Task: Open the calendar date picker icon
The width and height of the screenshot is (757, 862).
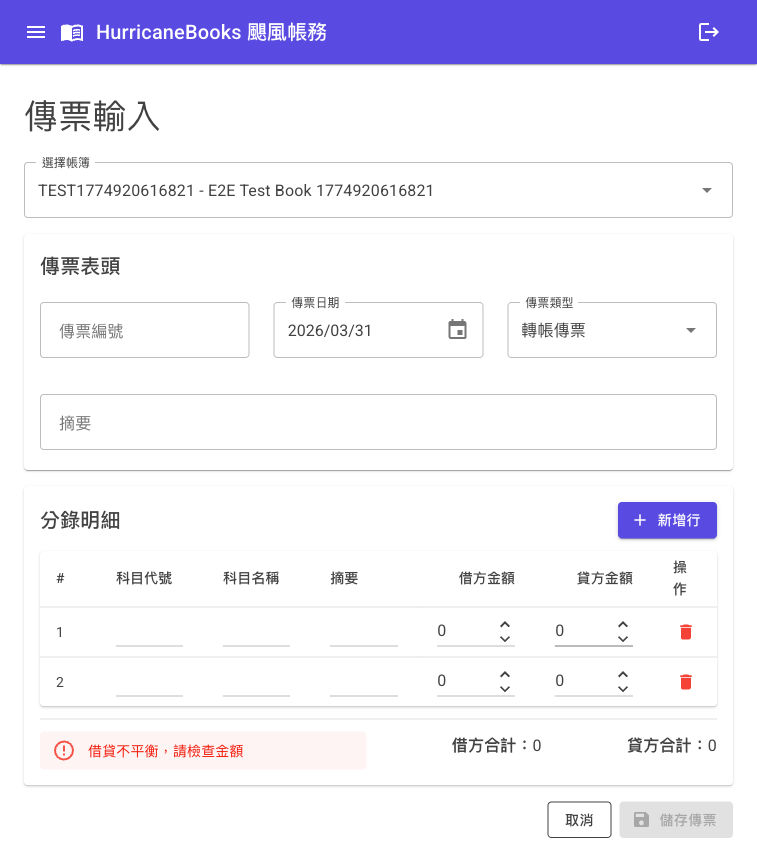Action: [x=457, y=330]
